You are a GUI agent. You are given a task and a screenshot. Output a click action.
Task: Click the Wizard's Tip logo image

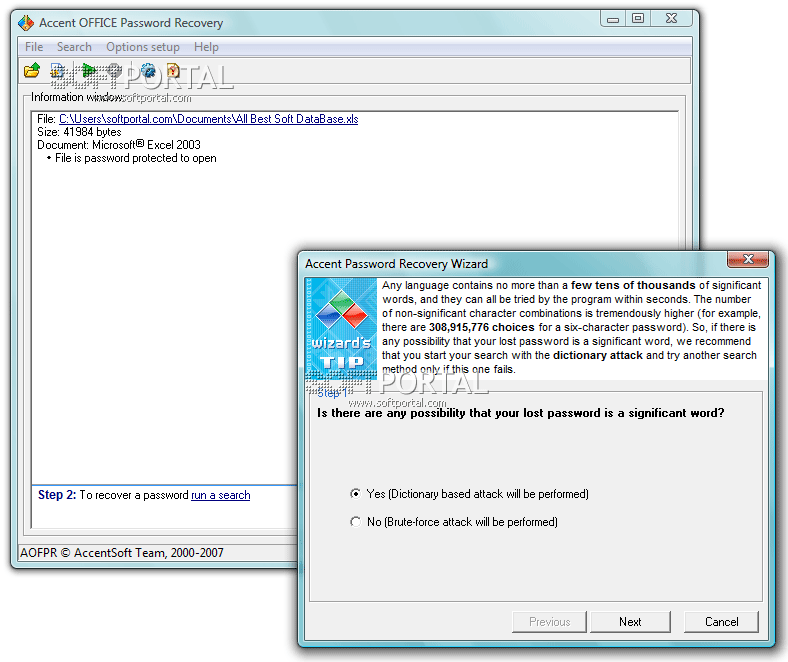[x=341, y=327]
